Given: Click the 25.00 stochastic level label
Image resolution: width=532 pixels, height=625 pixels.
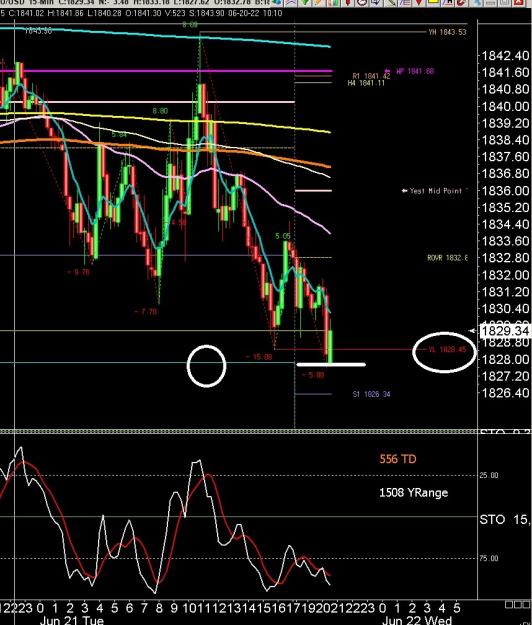Looking at the screenshot, I should click(489, 475).
